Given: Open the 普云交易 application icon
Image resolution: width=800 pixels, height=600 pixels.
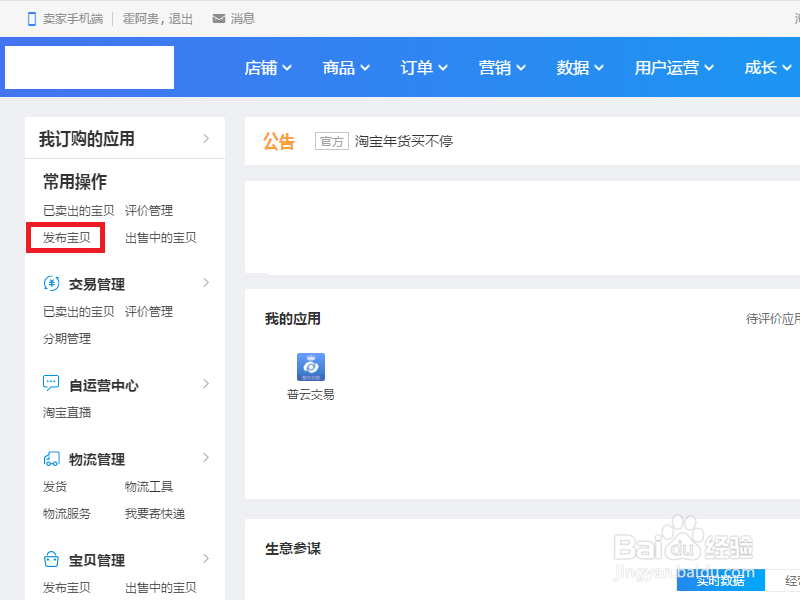Looking at the screenshot, I should (310, 367).
